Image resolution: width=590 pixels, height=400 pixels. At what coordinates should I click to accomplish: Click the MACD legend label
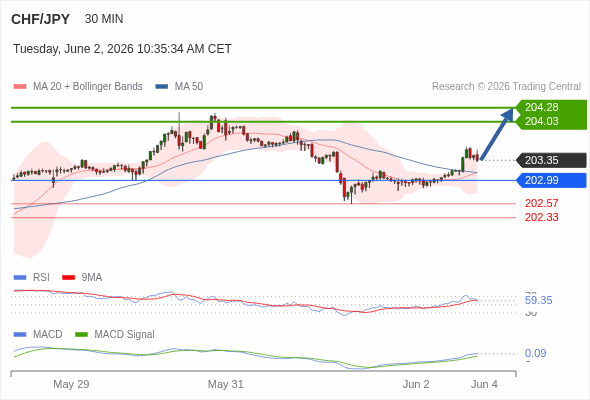pos(48,334)
